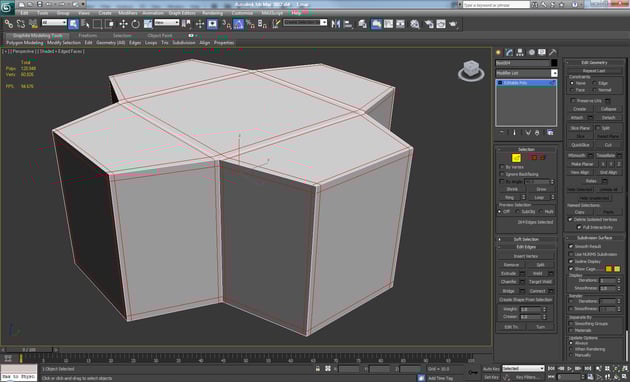Select the Face constraint radio button
This screenshot has height=382, width=630.
click(x=572, y=90)
